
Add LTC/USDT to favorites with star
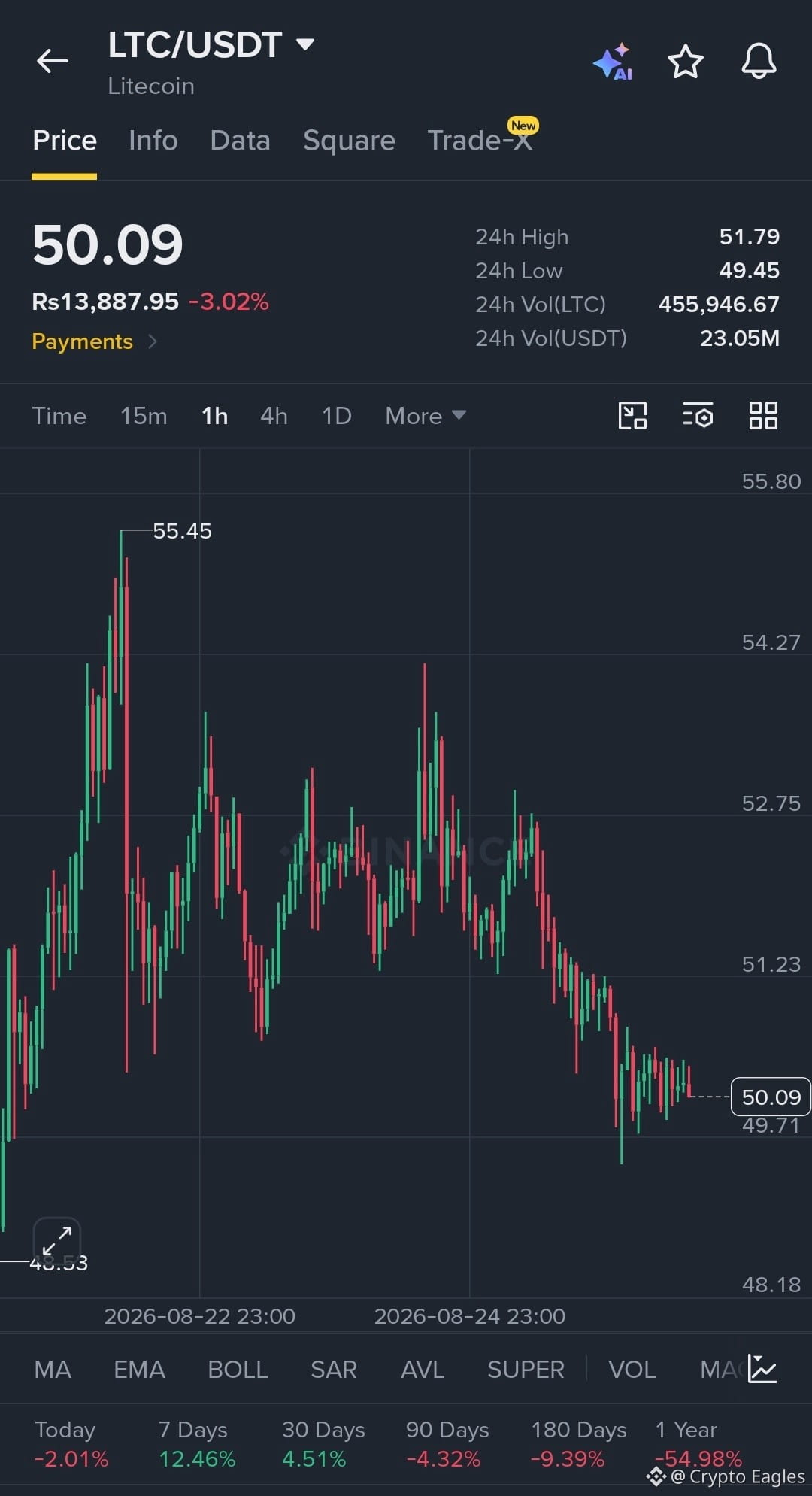(x=686, y=61)
